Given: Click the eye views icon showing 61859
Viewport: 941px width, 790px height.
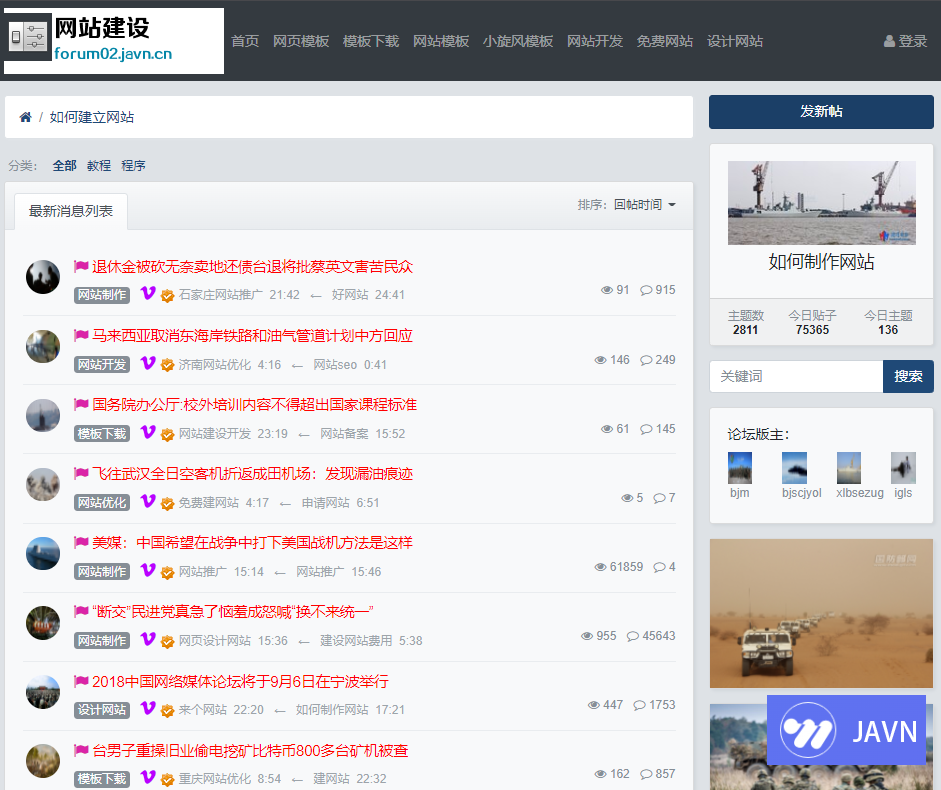Looking at the screenshot, I should (600, 567).
